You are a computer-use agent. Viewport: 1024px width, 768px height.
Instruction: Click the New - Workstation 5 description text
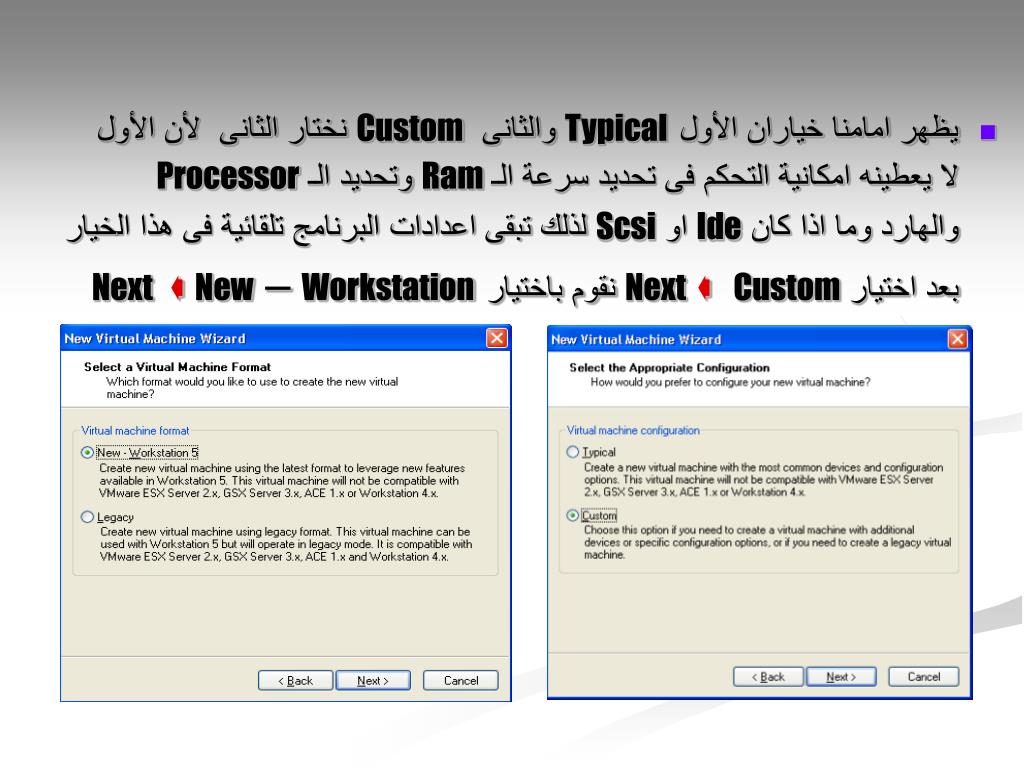(282, 481)
